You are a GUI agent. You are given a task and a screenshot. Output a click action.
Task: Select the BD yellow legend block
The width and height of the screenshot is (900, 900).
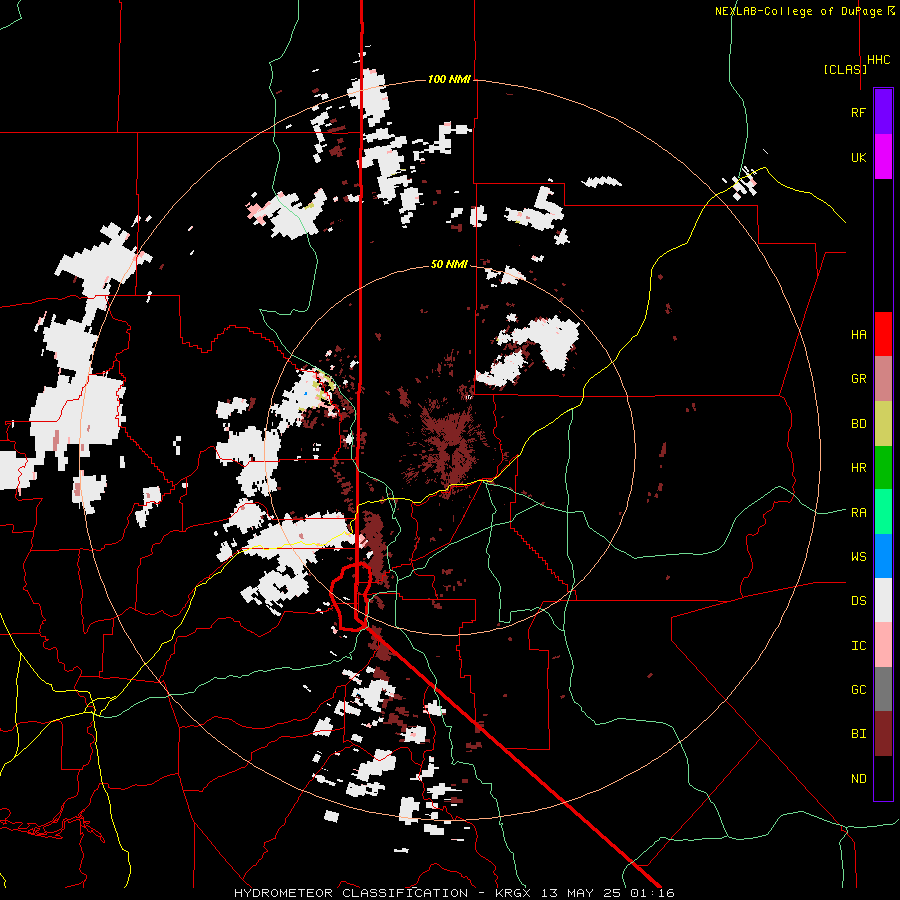pos(883,424)
